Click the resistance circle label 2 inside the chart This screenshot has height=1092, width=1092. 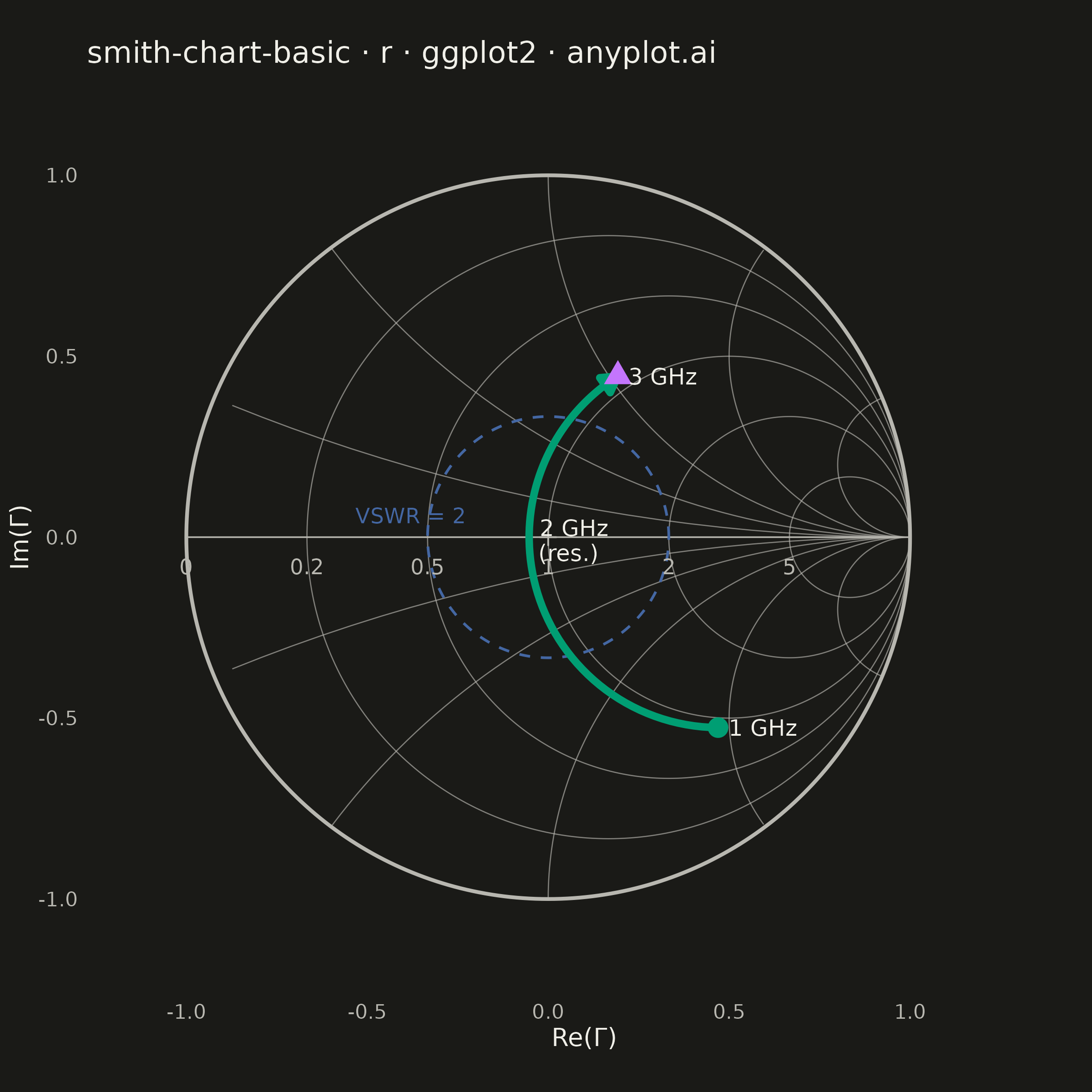669,567
